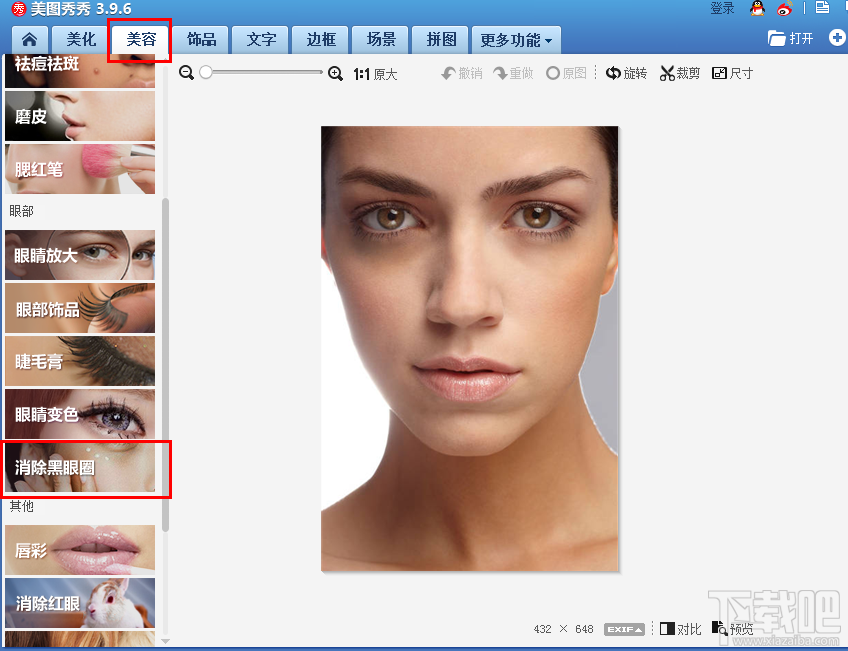Viewport: 848px width, 651px height.
Task: Click the sidebar vertical scrollbar
Action: 165,365
